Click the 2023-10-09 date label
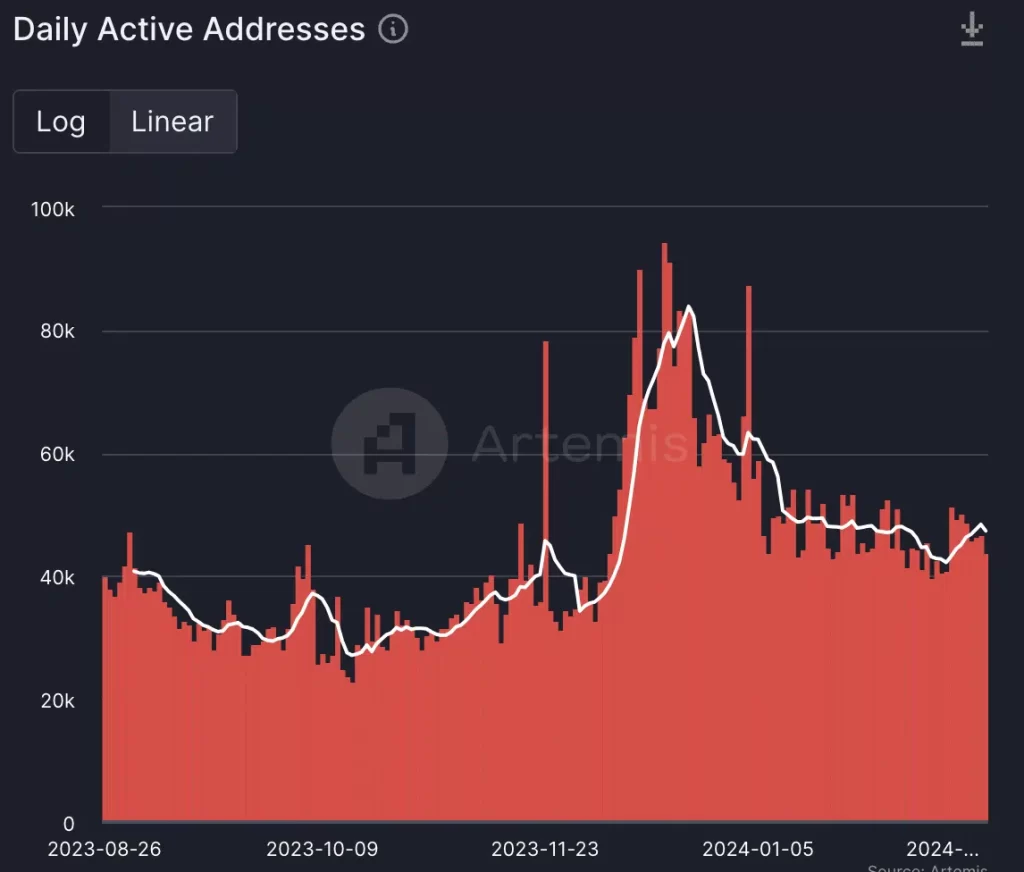The width and height of the screenshot is (1024, 872). [322, 849]
